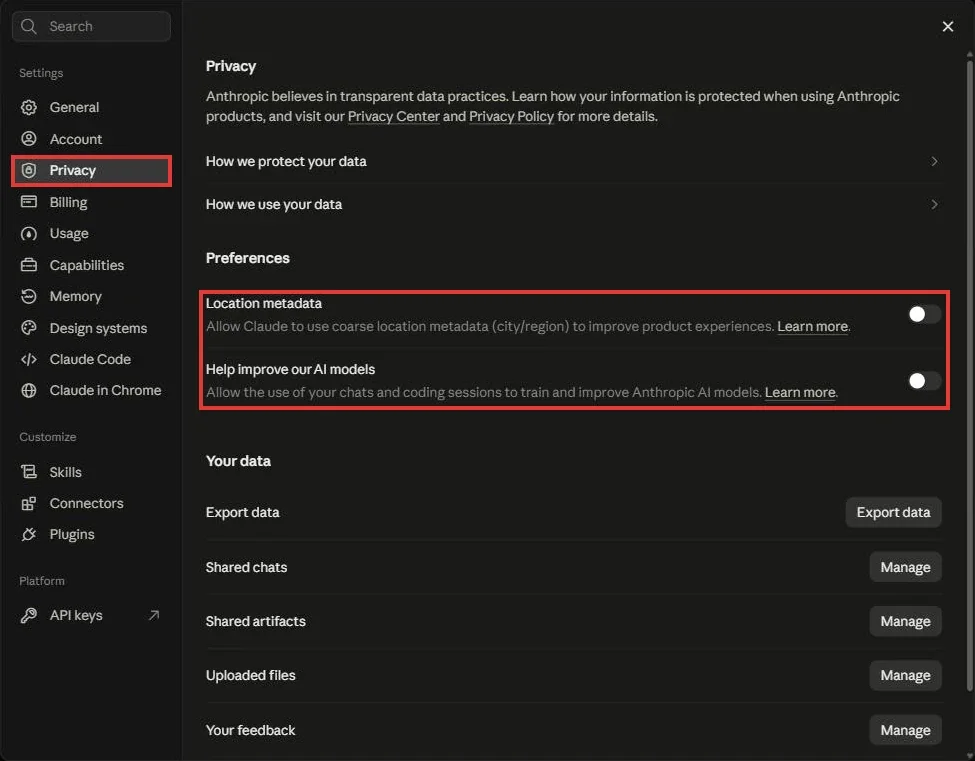Manage Your feedback
Image resolution: width=975 pixels, height=761 pixels.
905,730
